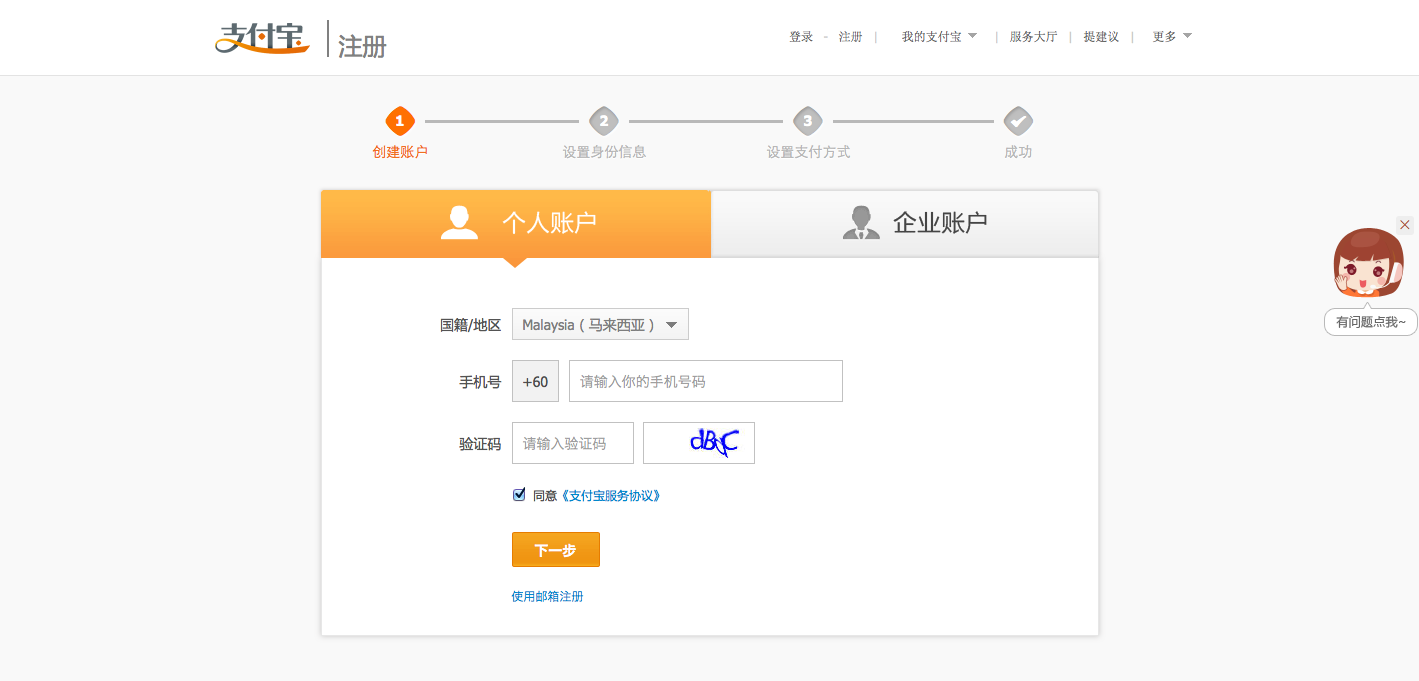Uncheck the 同意 agreement checkbox
The width and height of the screenshot is (1419, 681).
point(519,494)
